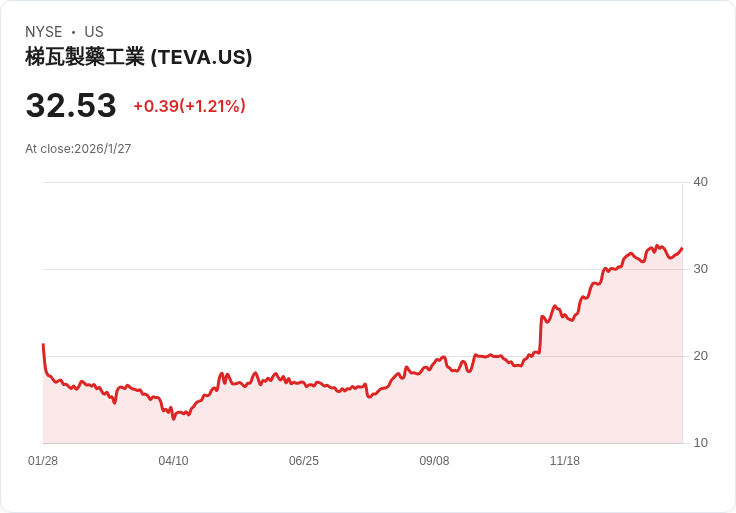Click the 30 y-axis price label
736x513 pixels.
(x=700, y=269)
